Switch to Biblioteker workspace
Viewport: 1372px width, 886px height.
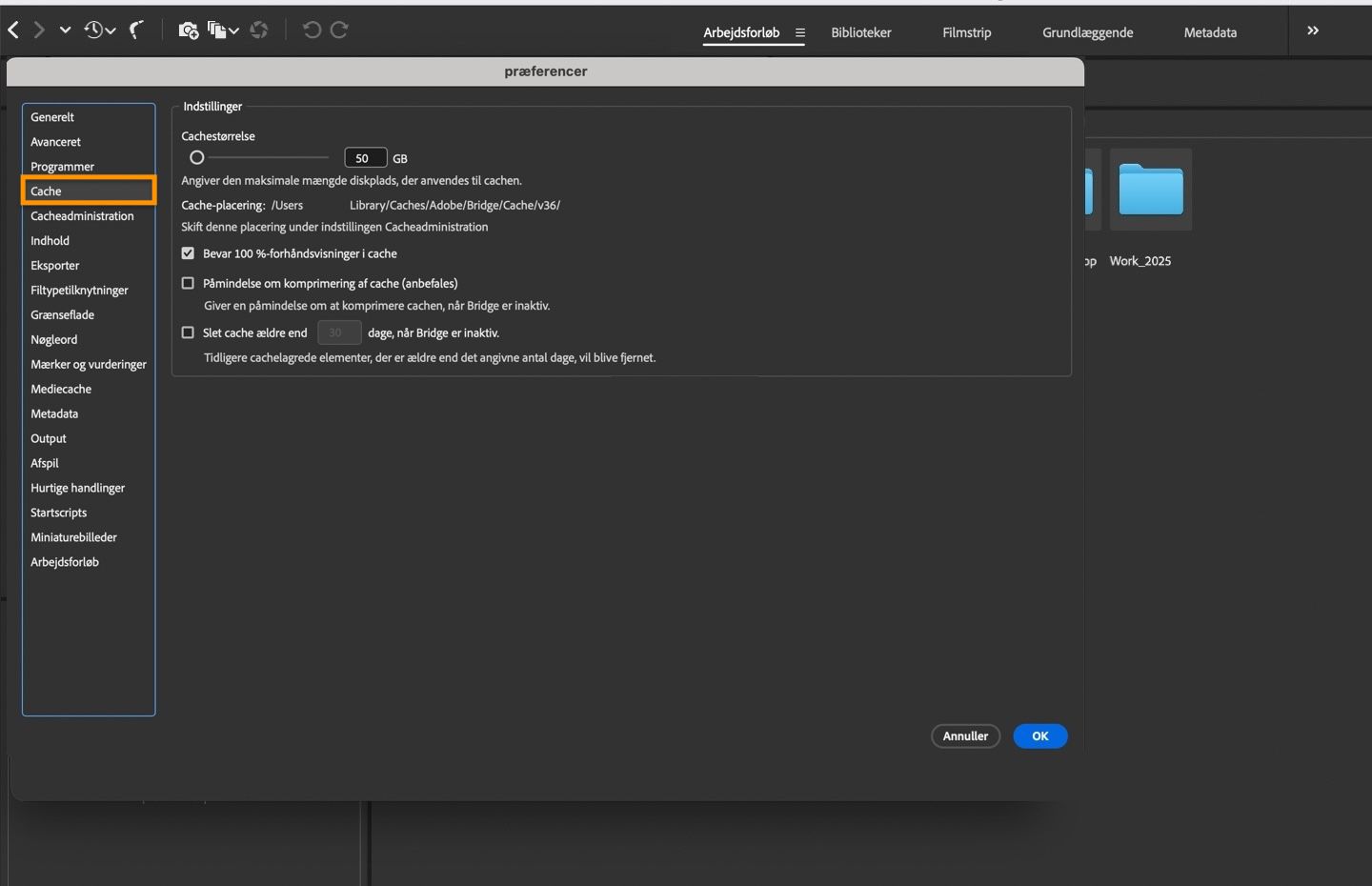click(861, 32)
